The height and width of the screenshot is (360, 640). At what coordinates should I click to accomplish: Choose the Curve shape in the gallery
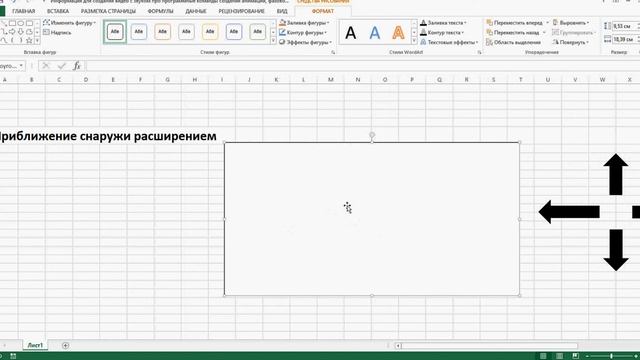click(3, 40)
